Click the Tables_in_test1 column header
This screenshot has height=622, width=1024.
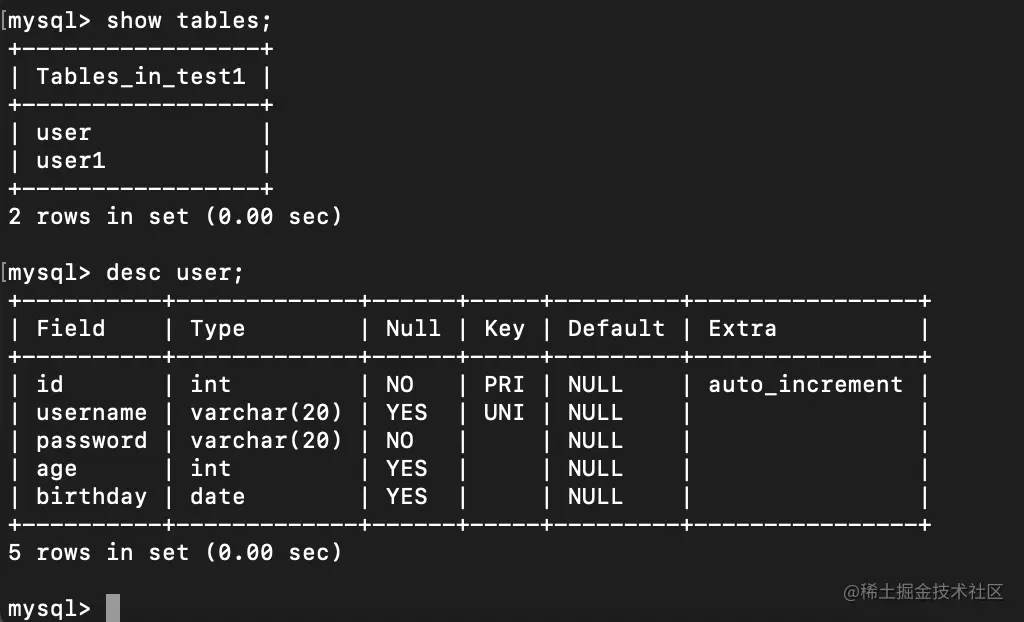(x=140, y=76)
